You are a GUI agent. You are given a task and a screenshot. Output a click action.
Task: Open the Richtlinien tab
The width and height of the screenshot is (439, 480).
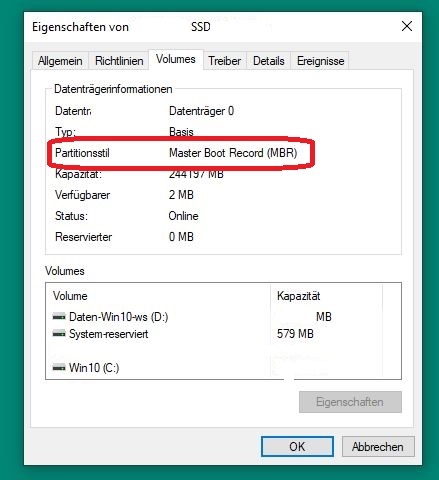119,61
